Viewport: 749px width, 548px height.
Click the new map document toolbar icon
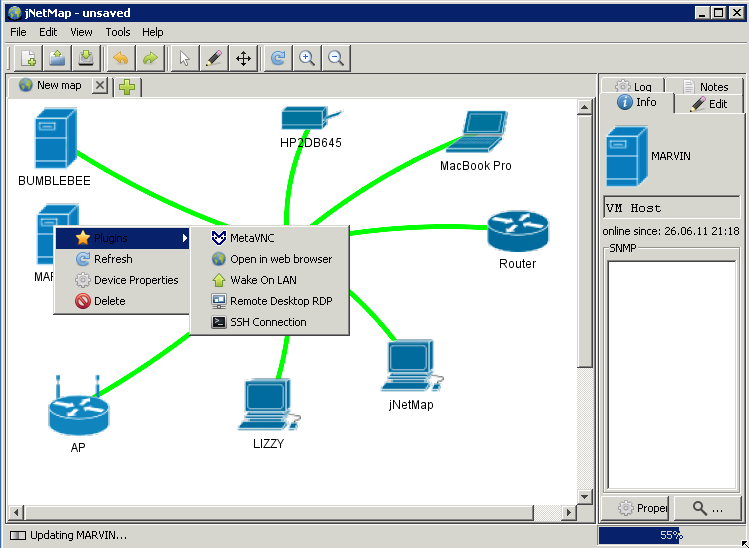[x=28, y=59]
